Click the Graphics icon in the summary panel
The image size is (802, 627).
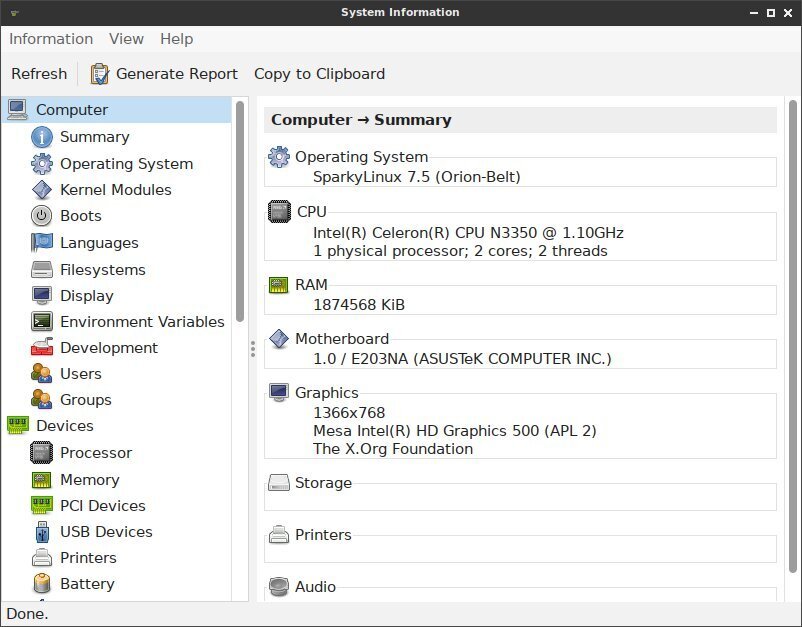(278, 392)
